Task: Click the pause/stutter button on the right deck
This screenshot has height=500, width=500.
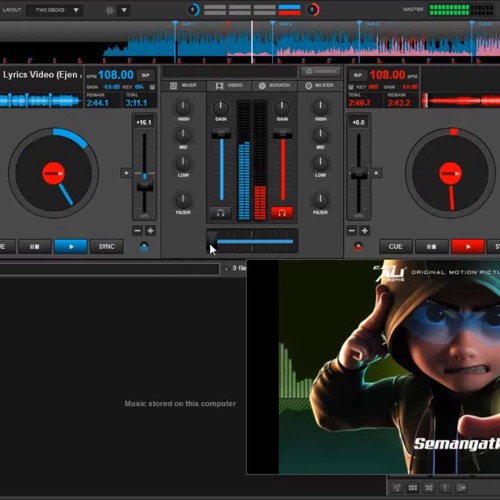Action: pos(431,247)
